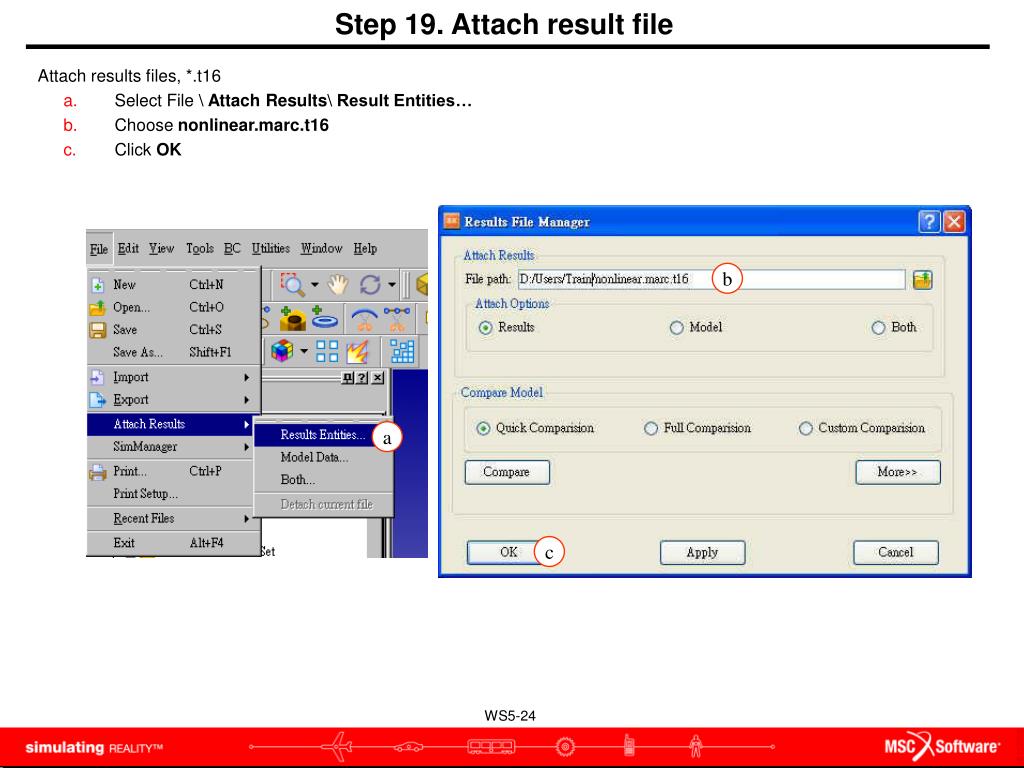Select the pan hand tool
This screenshot has width=1024, height=768.
(337, 284)
